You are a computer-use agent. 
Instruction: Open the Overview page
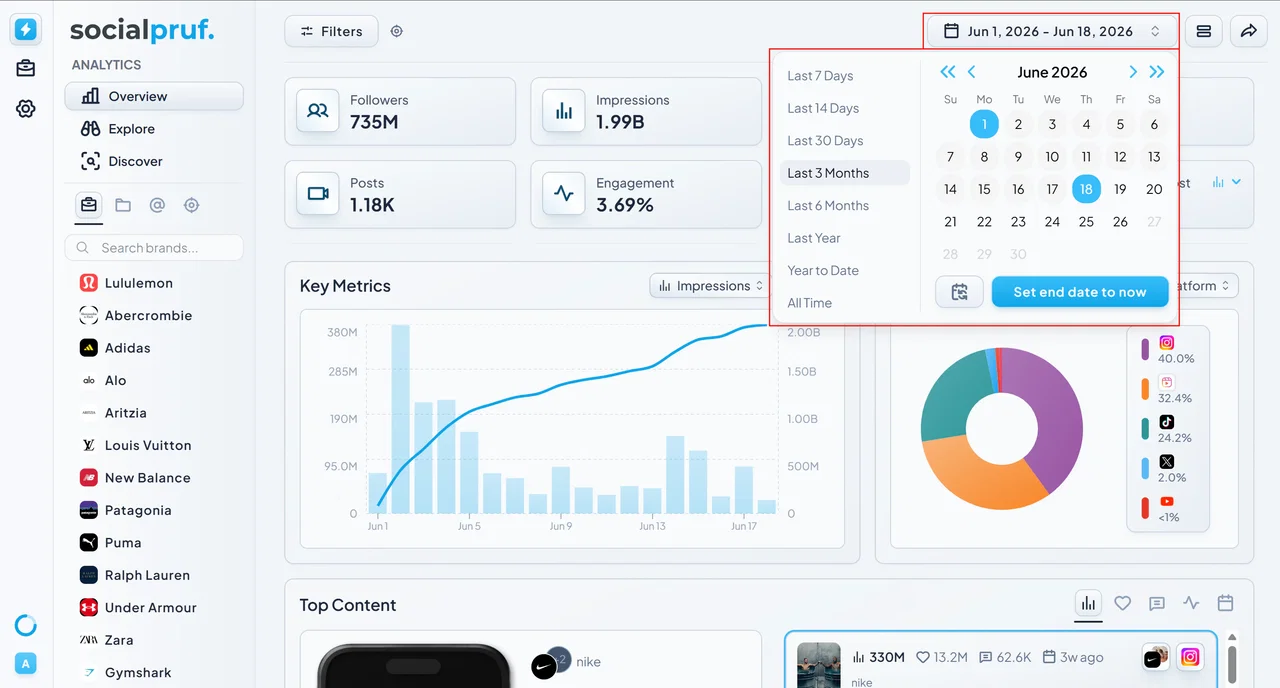click(x=154, y=96)
